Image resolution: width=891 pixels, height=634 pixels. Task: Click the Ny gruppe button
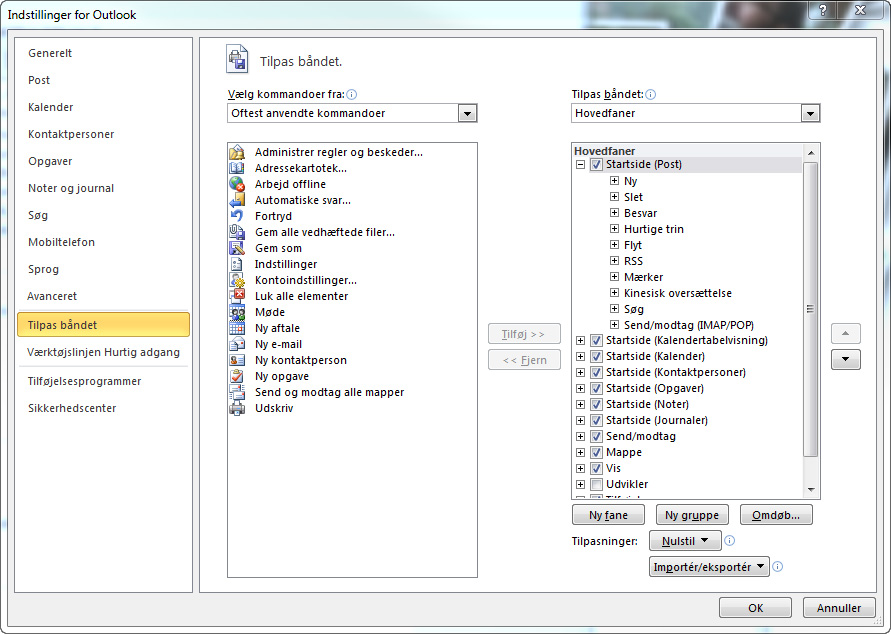tap(692, 515)
